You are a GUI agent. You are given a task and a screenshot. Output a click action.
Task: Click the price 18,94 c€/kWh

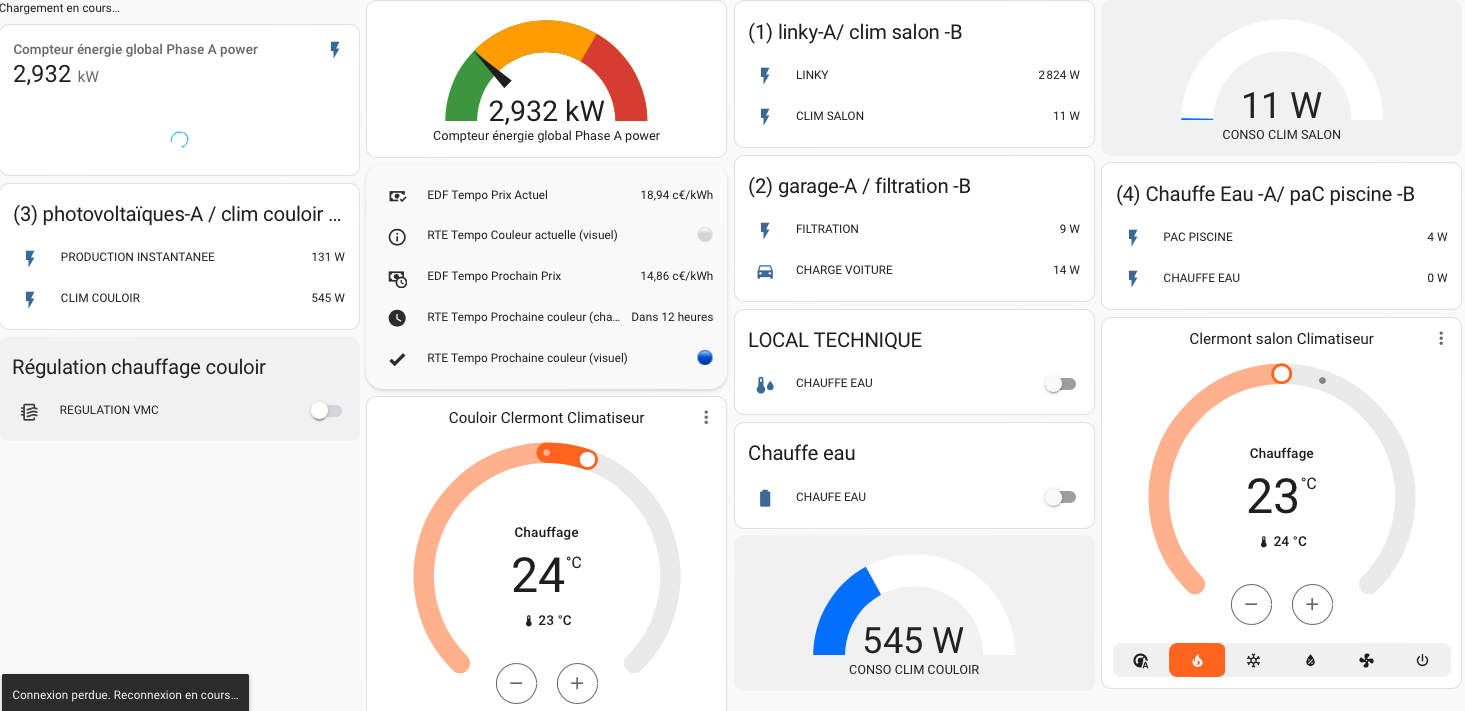click(x=677, y=195)
